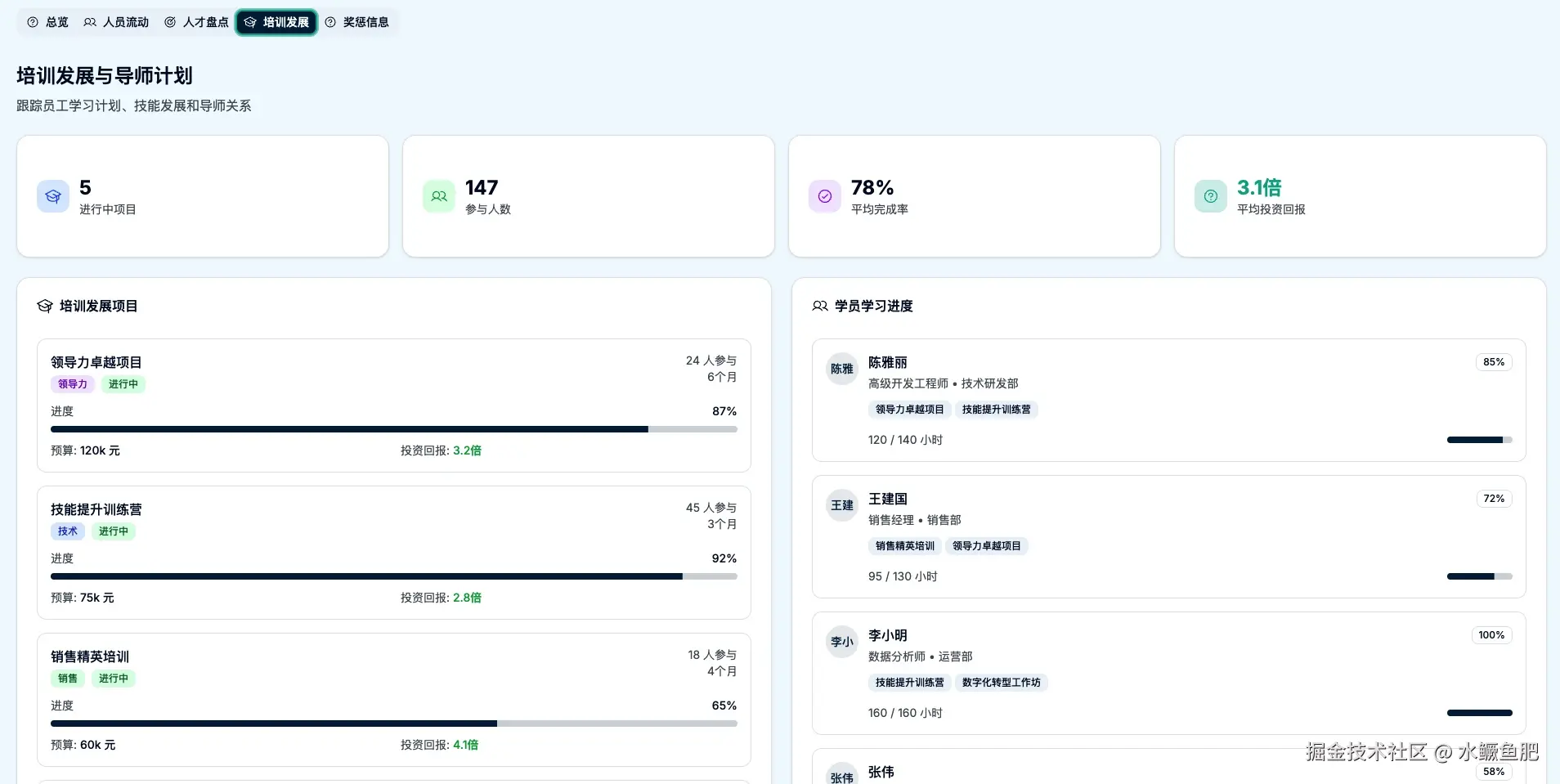Click the 65% progress bar of 销售精英培训
Viewport: 1560px width, 784px height.
point(393,724)
